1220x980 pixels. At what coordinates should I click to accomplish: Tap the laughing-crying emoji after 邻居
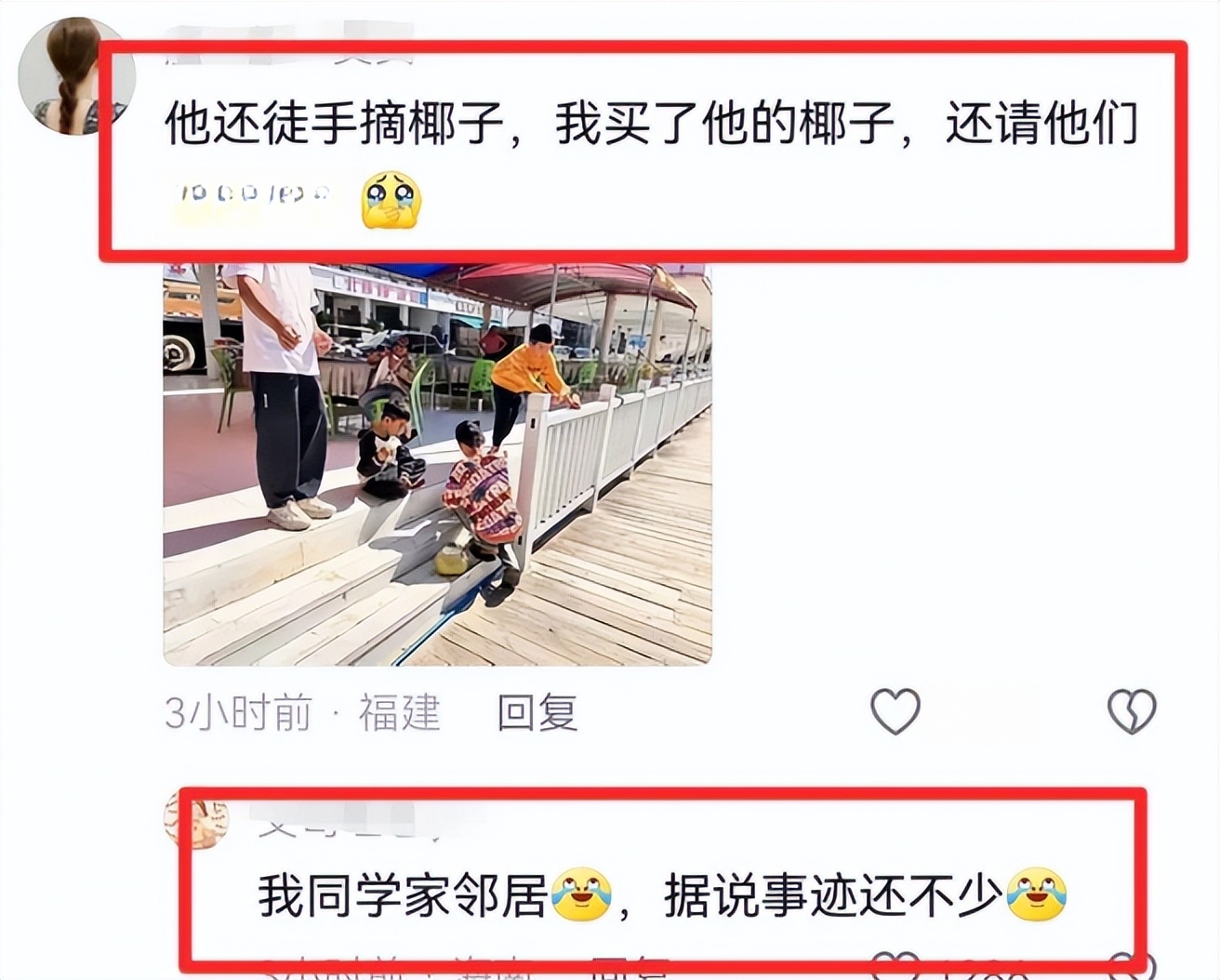tap(581, 895)
